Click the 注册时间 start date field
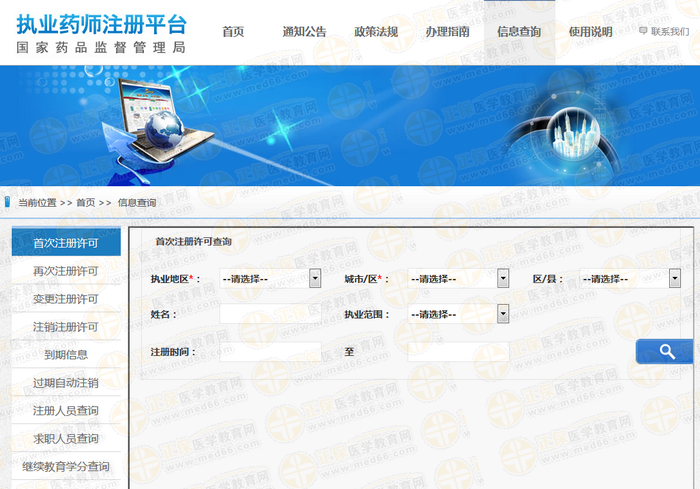Image resolution: width=700 pixels, height=489 pixels. tap(270, 352)
